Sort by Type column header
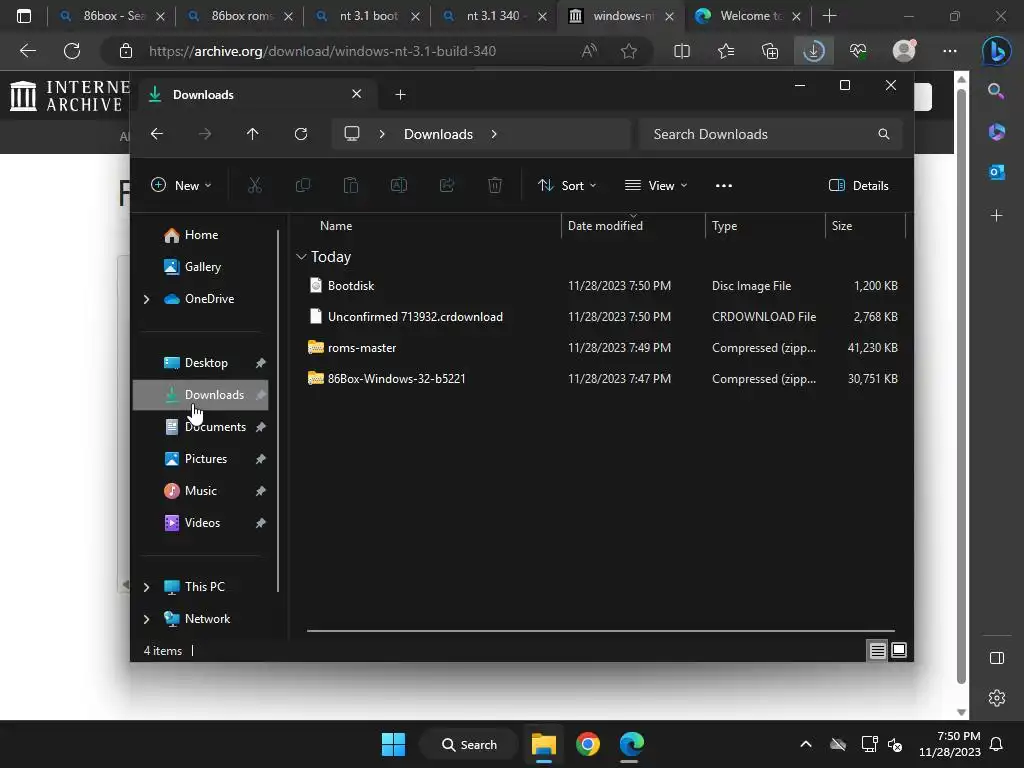The height and width of the screenshot is (768, 1024). coord(724,225)
